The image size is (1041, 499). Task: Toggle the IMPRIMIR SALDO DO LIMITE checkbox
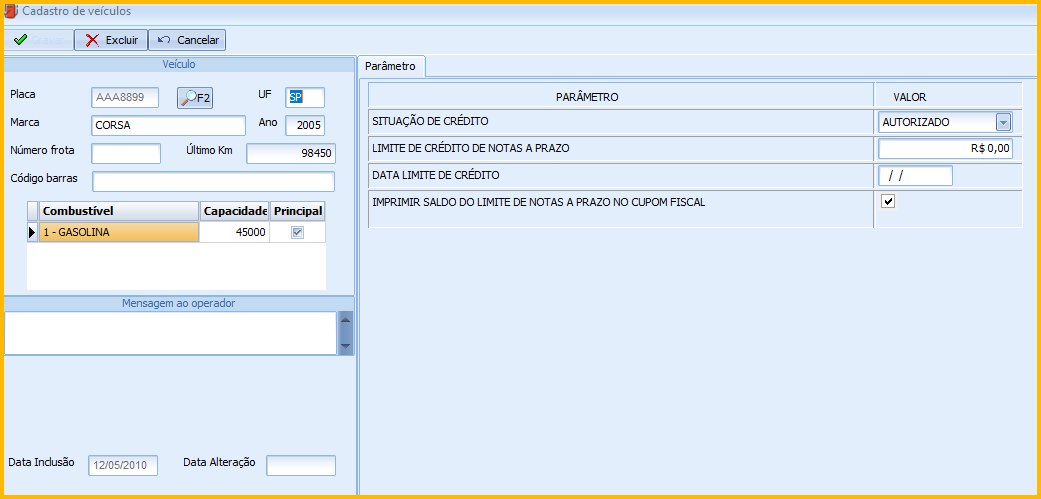coord(888,201)
